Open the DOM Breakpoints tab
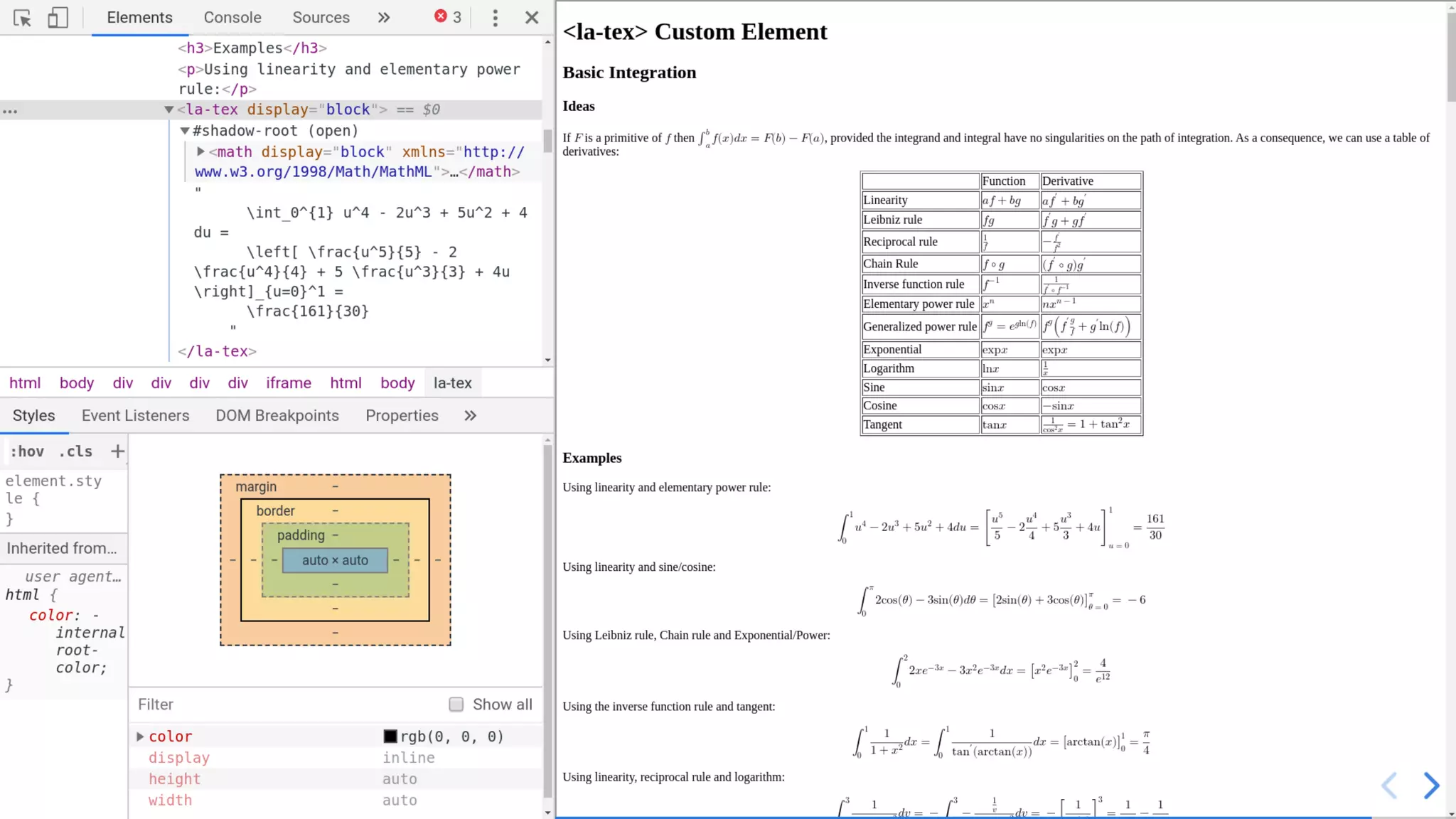 [x=277, y=416]
